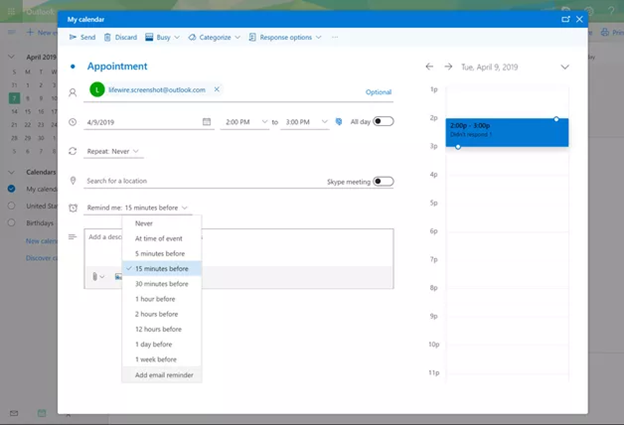Select "30 minutes before" reminder option
This screenshot has height=425, width=624.
[160, 283]
